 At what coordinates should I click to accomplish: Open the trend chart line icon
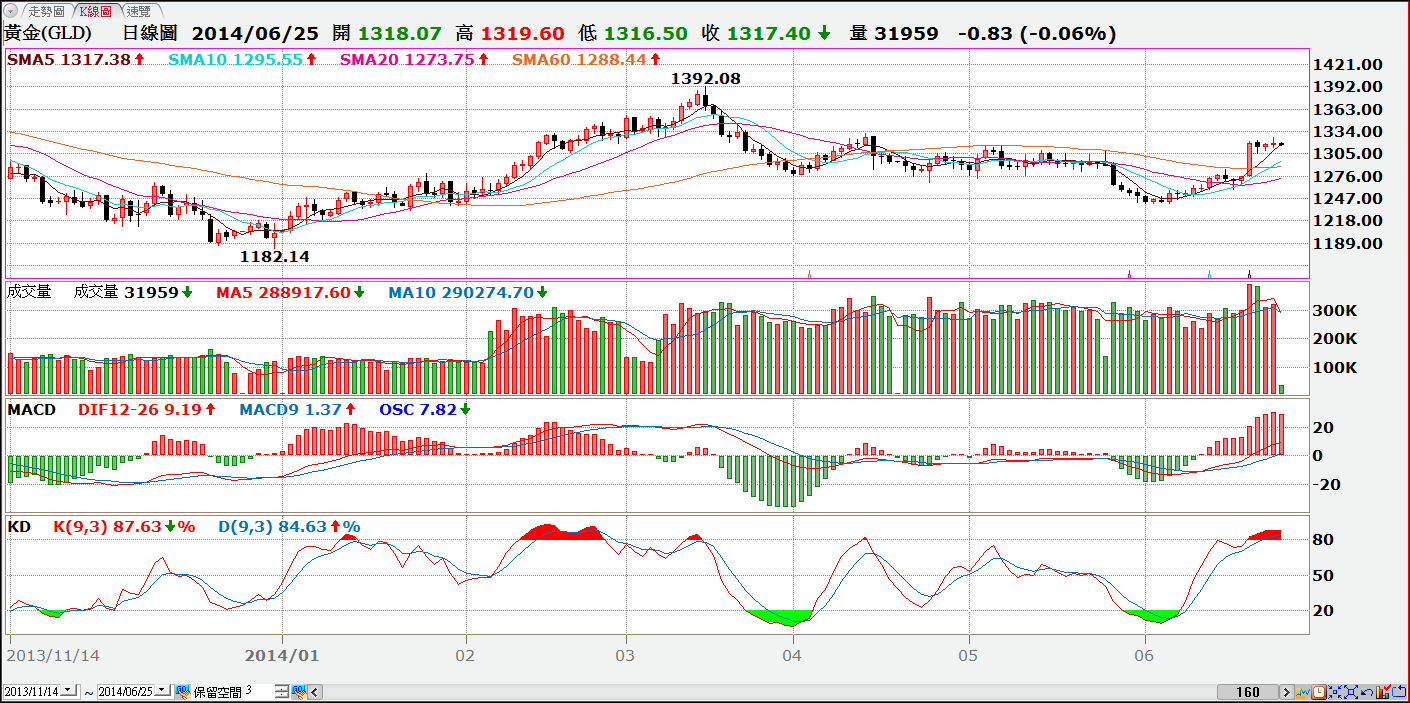click(x=1303, y=692)
